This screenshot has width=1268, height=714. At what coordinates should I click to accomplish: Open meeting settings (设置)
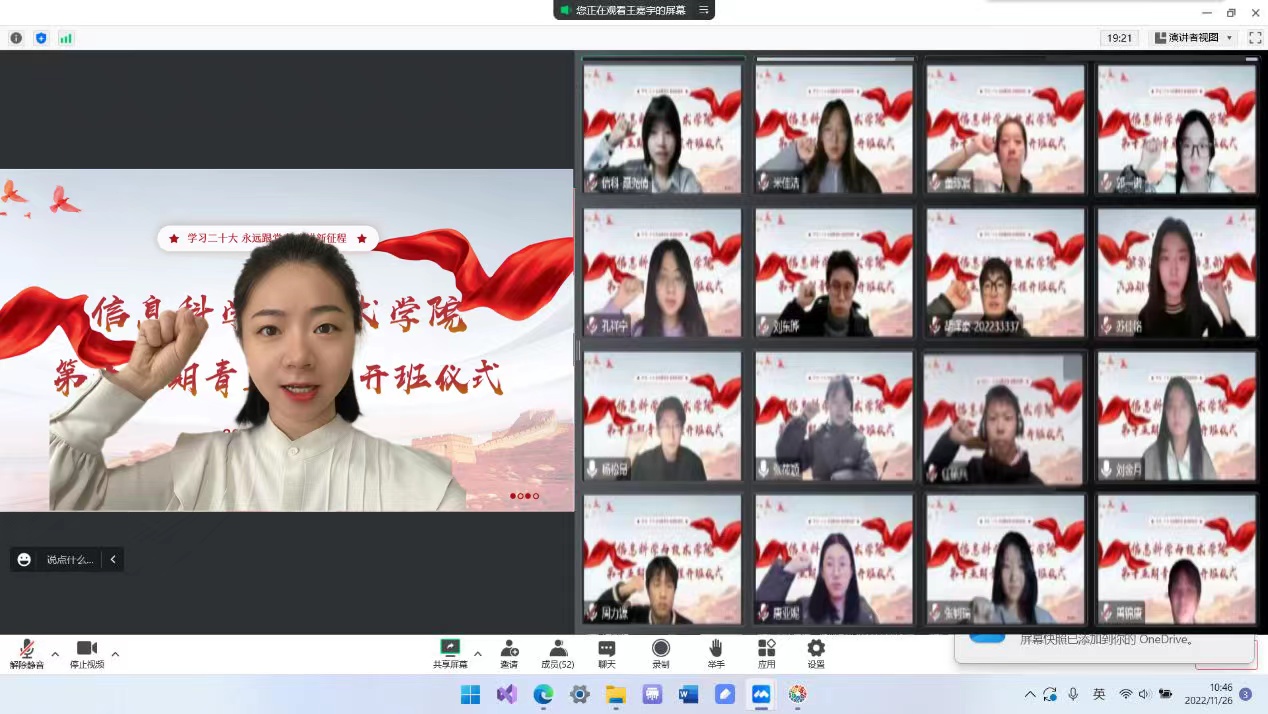point(816,654)
